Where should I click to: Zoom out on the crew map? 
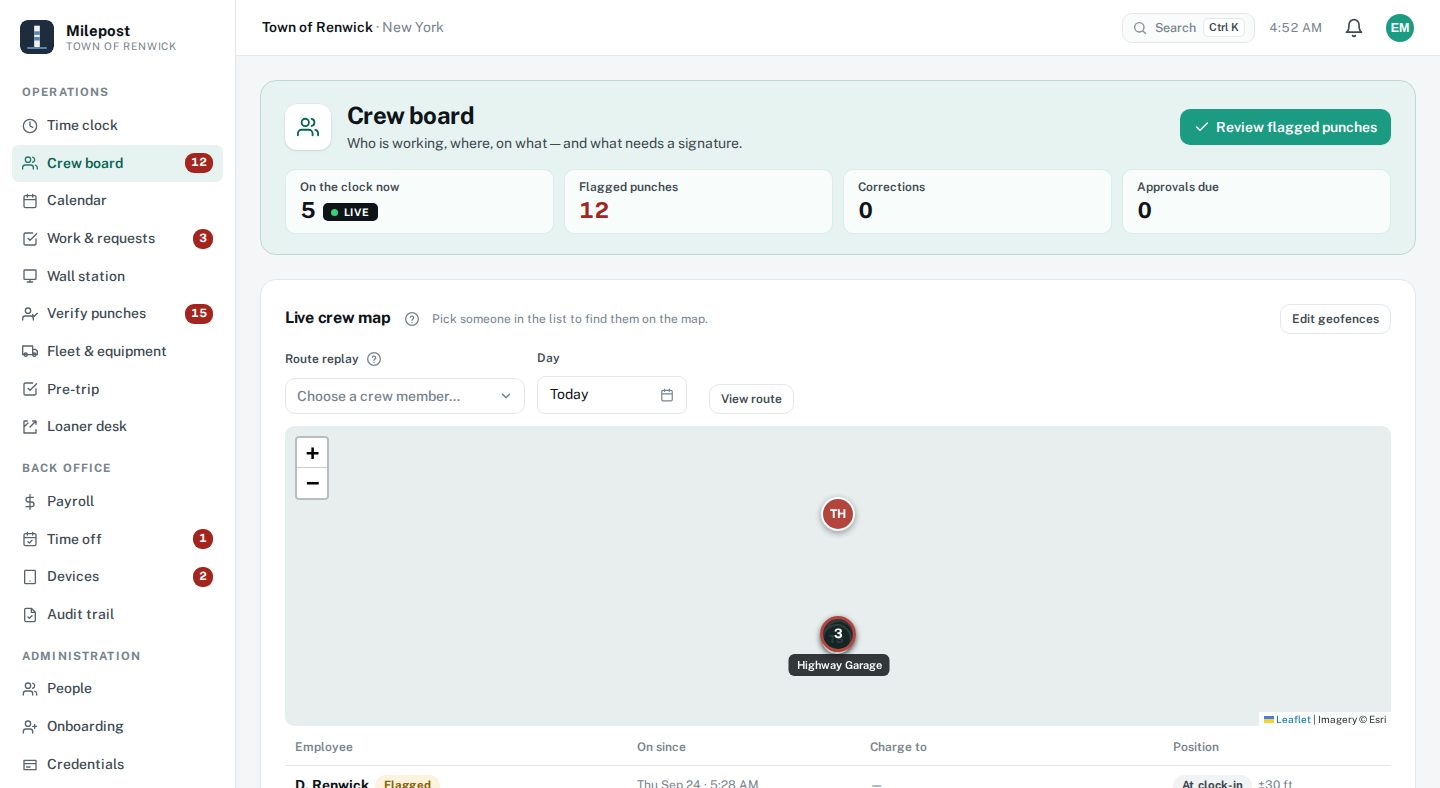312,483
